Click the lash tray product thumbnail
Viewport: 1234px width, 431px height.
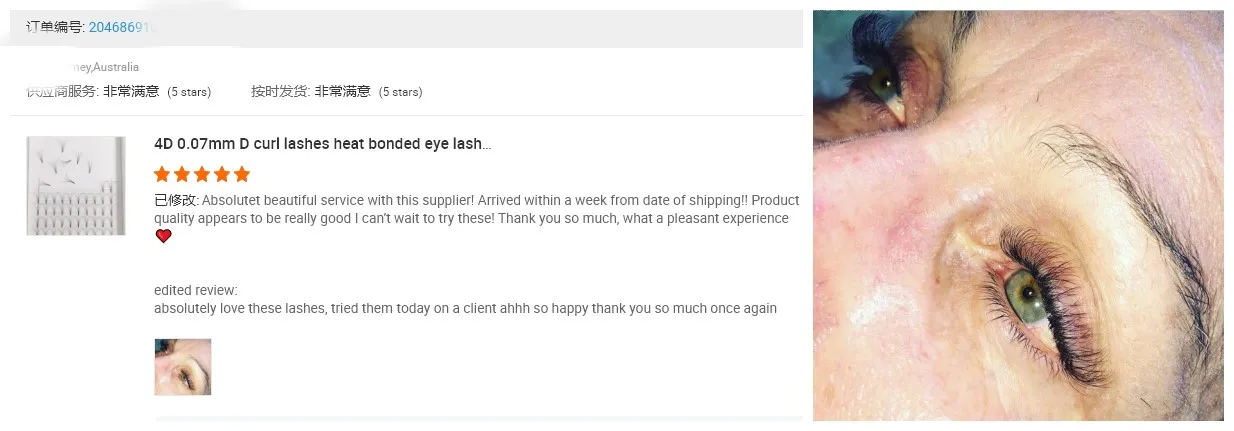tap(76, 186)
